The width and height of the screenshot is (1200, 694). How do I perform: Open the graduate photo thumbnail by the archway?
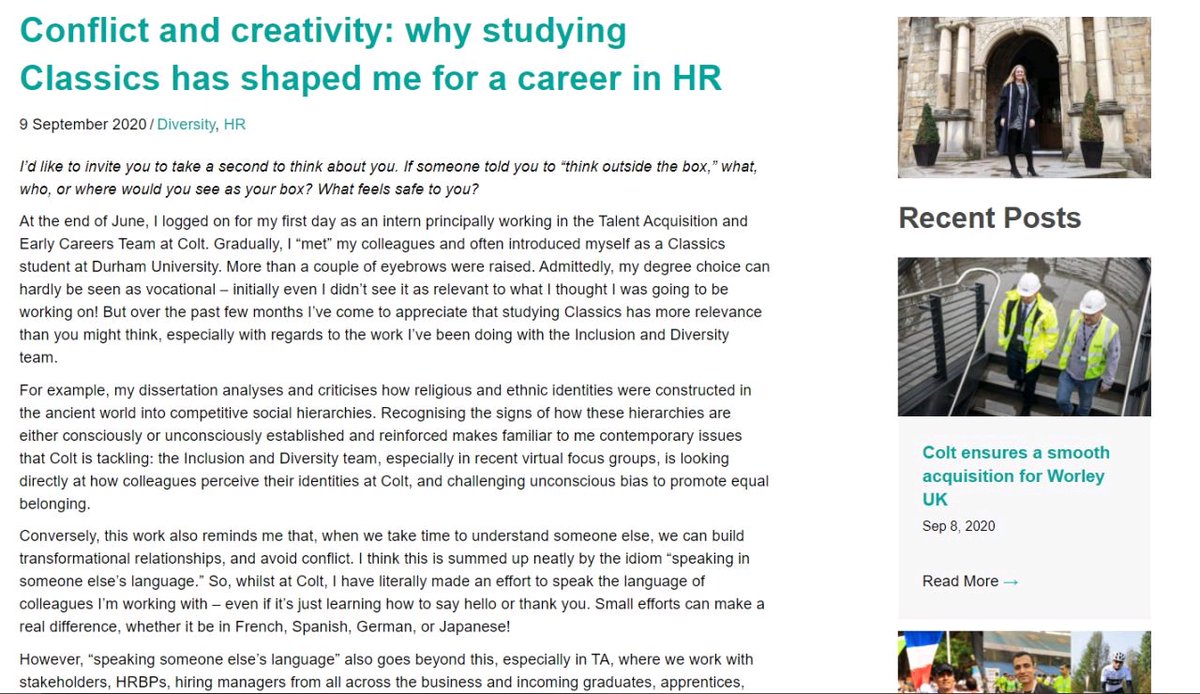[x=1024, y=97]
